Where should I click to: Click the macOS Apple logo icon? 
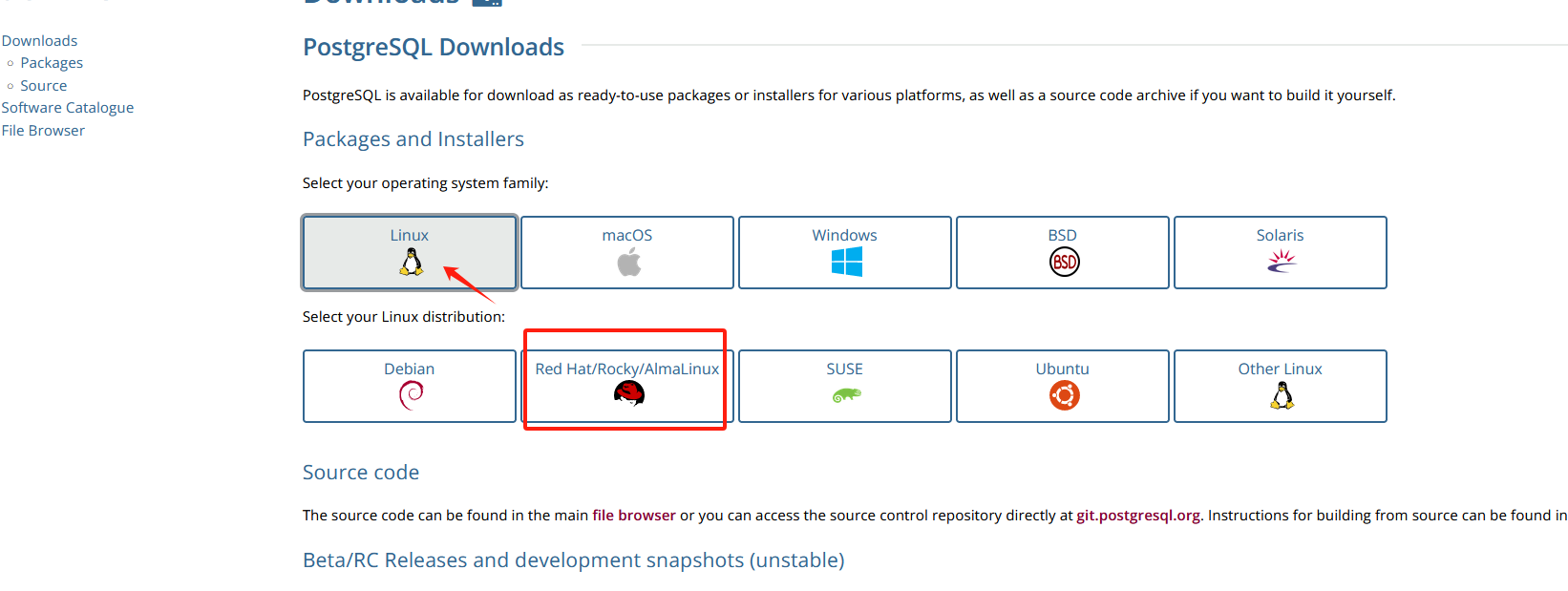628,262
